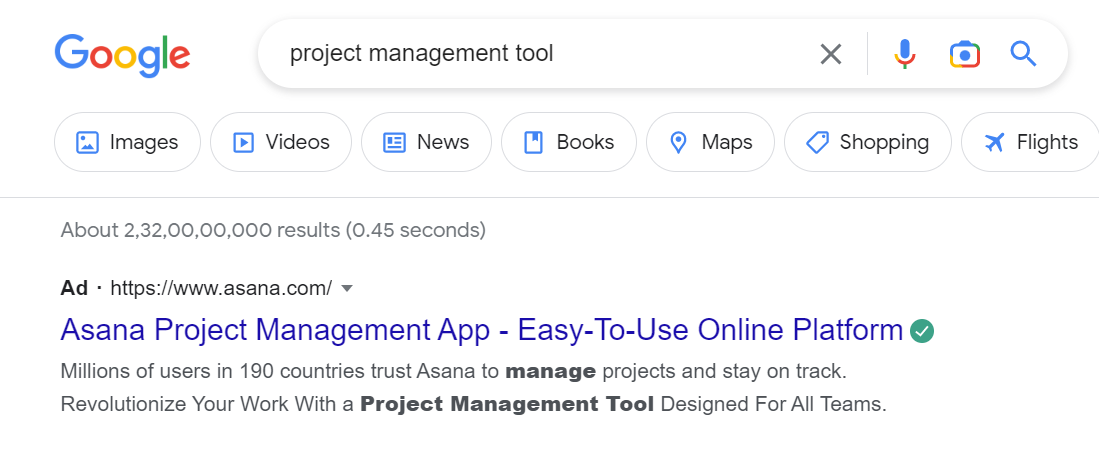Switch to the Images results tab
The image size is (1099, 472).
[127, 142]
